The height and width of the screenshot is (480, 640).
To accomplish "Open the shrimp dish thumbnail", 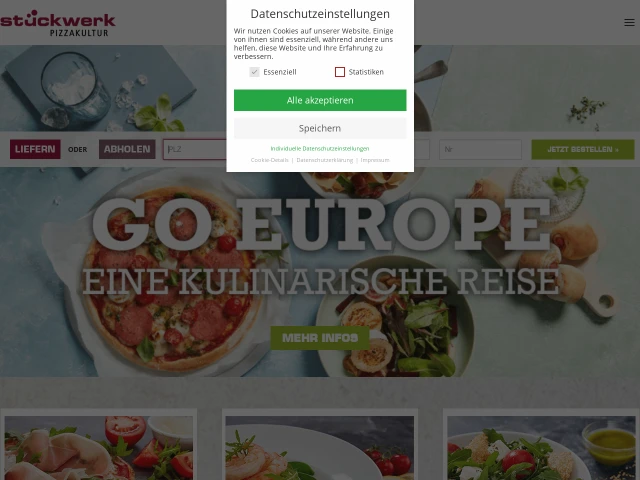I will pyautogui.click(x=320, y=448).
